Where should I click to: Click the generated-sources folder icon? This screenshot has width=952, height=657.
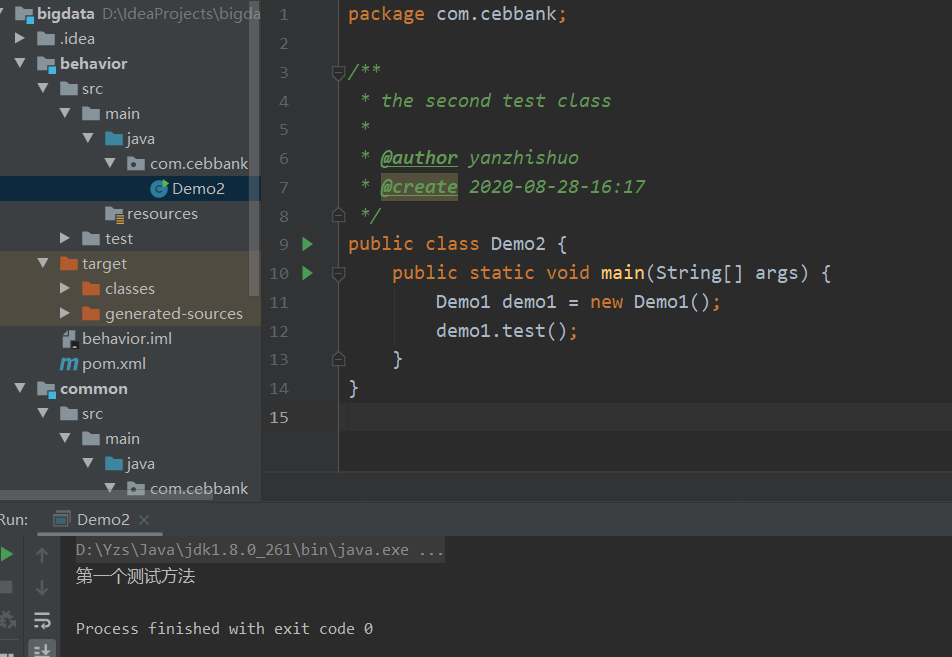pyautogui.click(x=91, y=313)
